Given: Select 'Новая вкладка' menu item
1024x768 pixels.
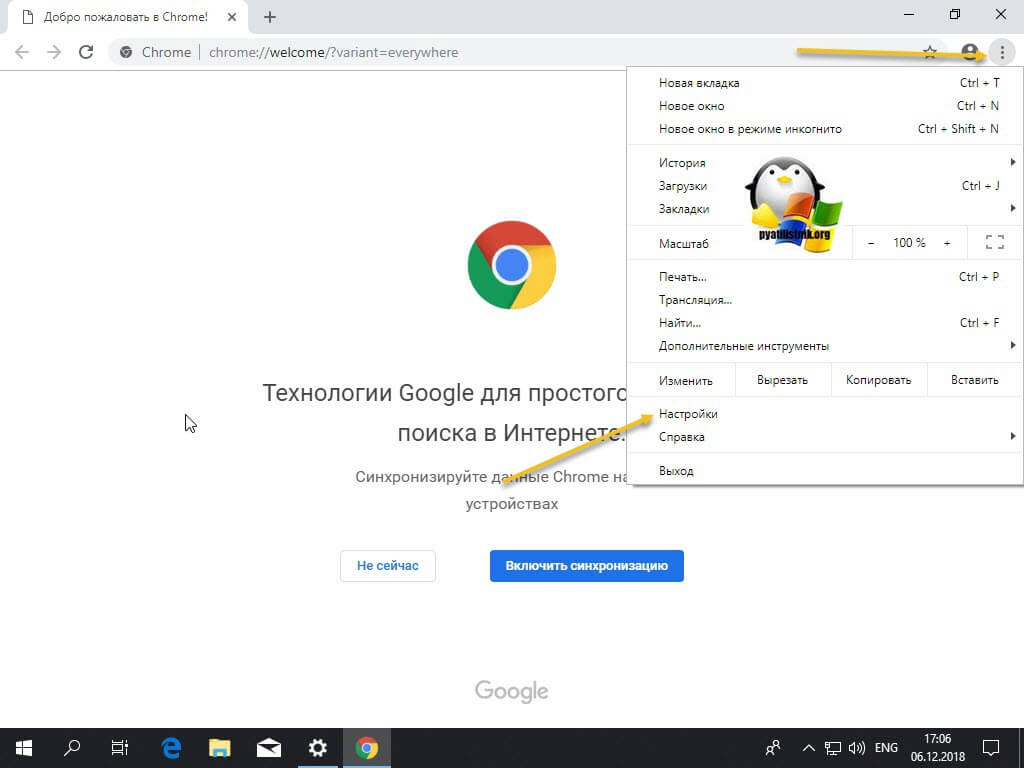Looking at the screenshot, I should 824,83.
